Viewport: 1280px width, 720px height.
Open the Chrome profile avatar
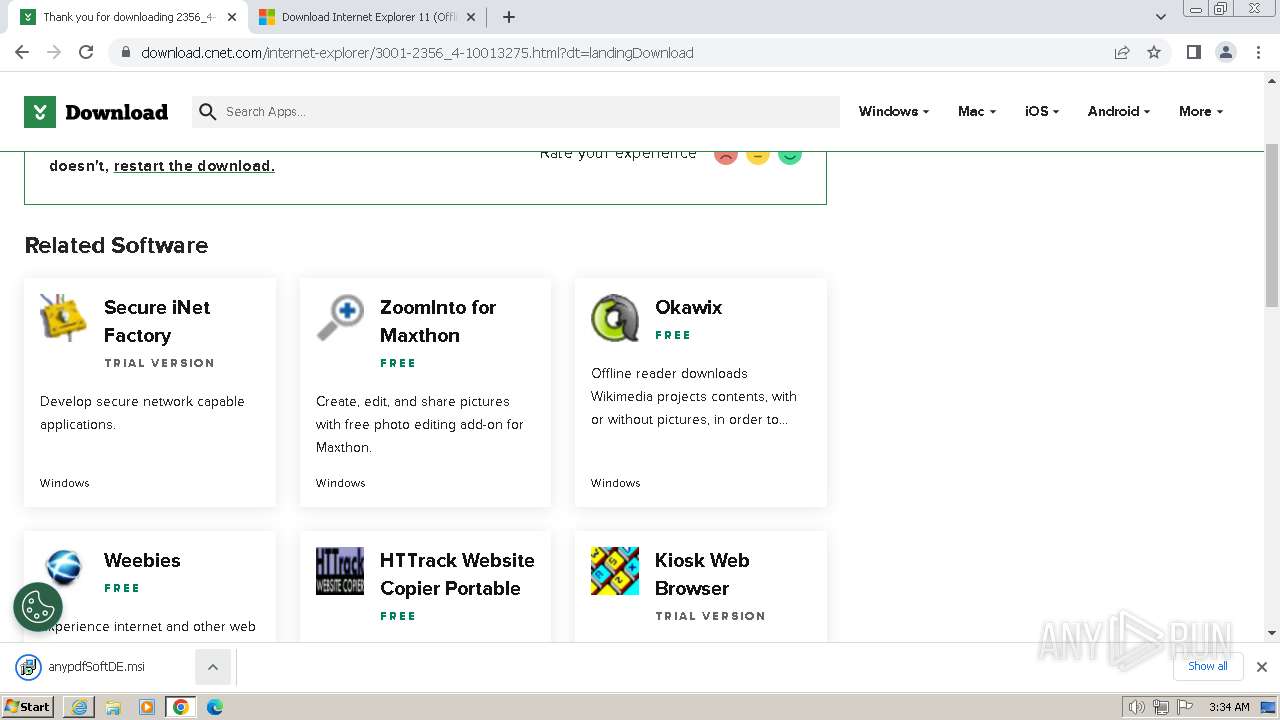[1226, 52]
